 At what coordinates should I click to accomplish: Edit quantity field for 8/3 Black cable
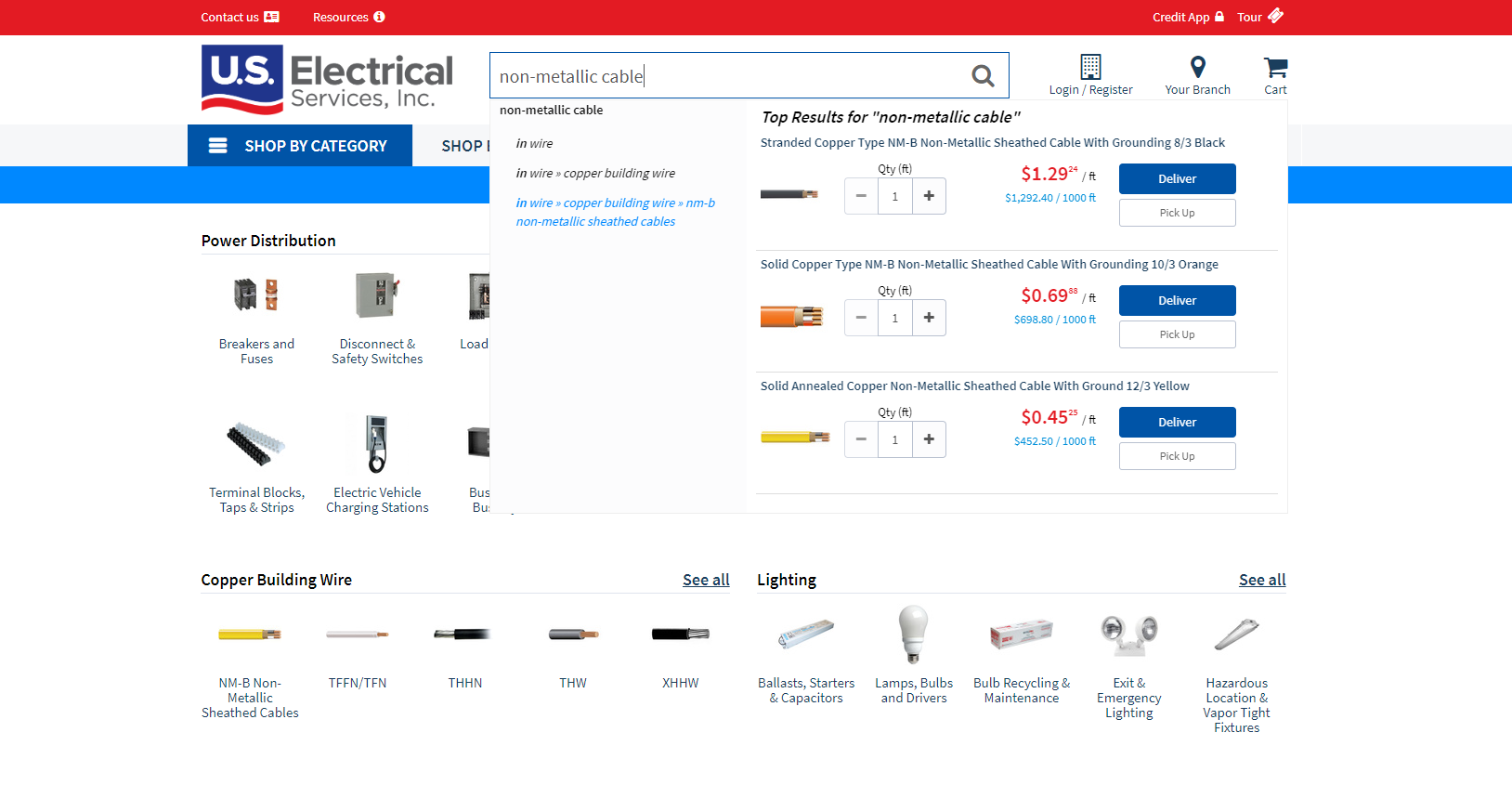pyautogui.click(x=895, y=196)
